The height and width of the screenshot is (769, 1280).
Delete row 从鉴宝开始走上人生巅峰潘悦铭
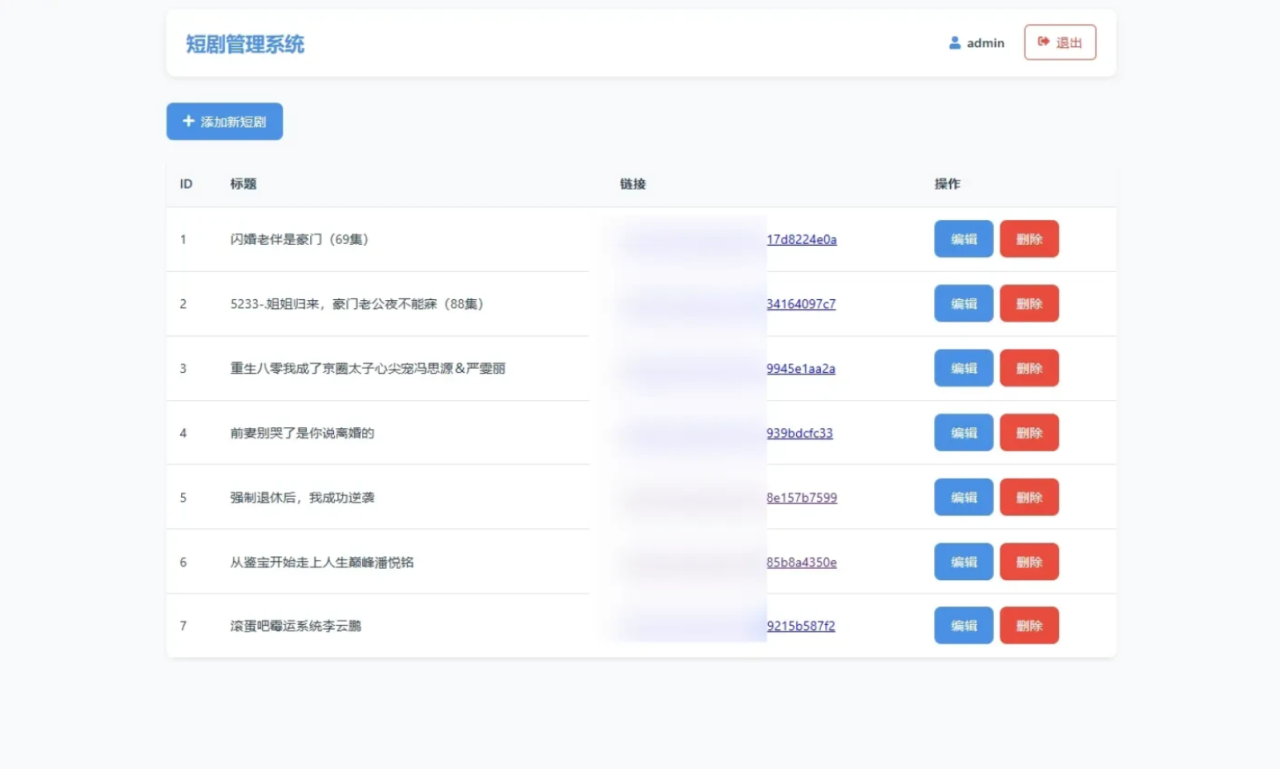[1029, 562]
